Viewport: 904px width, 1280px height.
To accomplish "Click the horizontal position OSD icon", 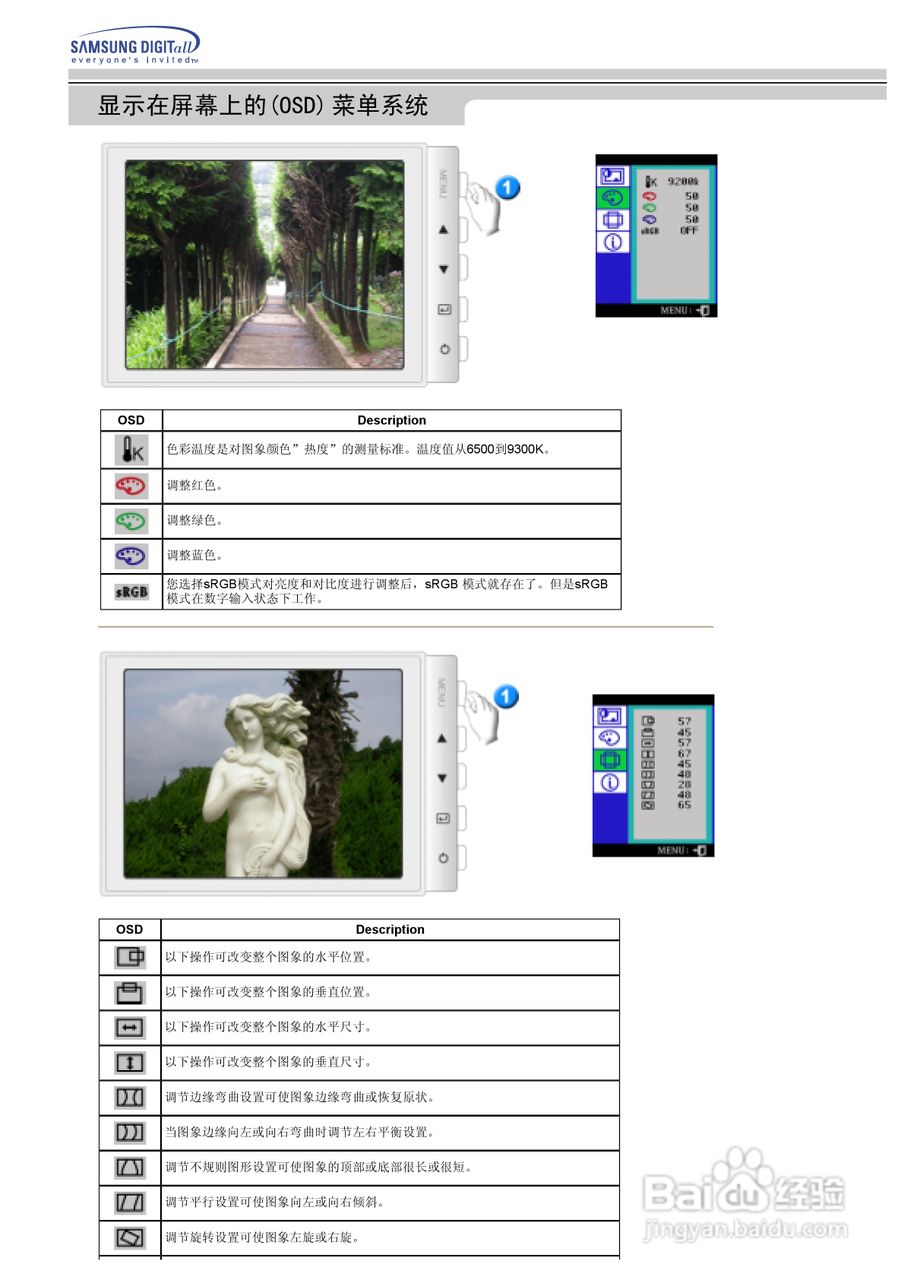I will [129, 958].
